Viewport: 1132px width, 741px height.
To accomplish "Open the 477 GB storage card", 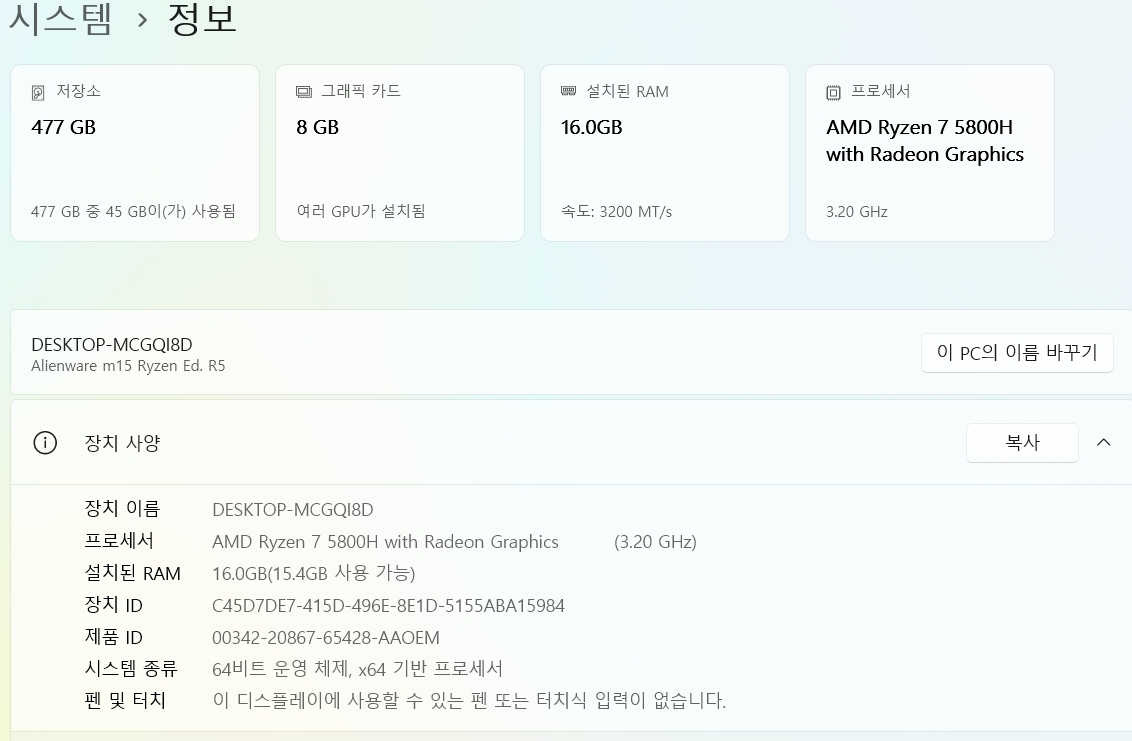I will tap(135, 152).
